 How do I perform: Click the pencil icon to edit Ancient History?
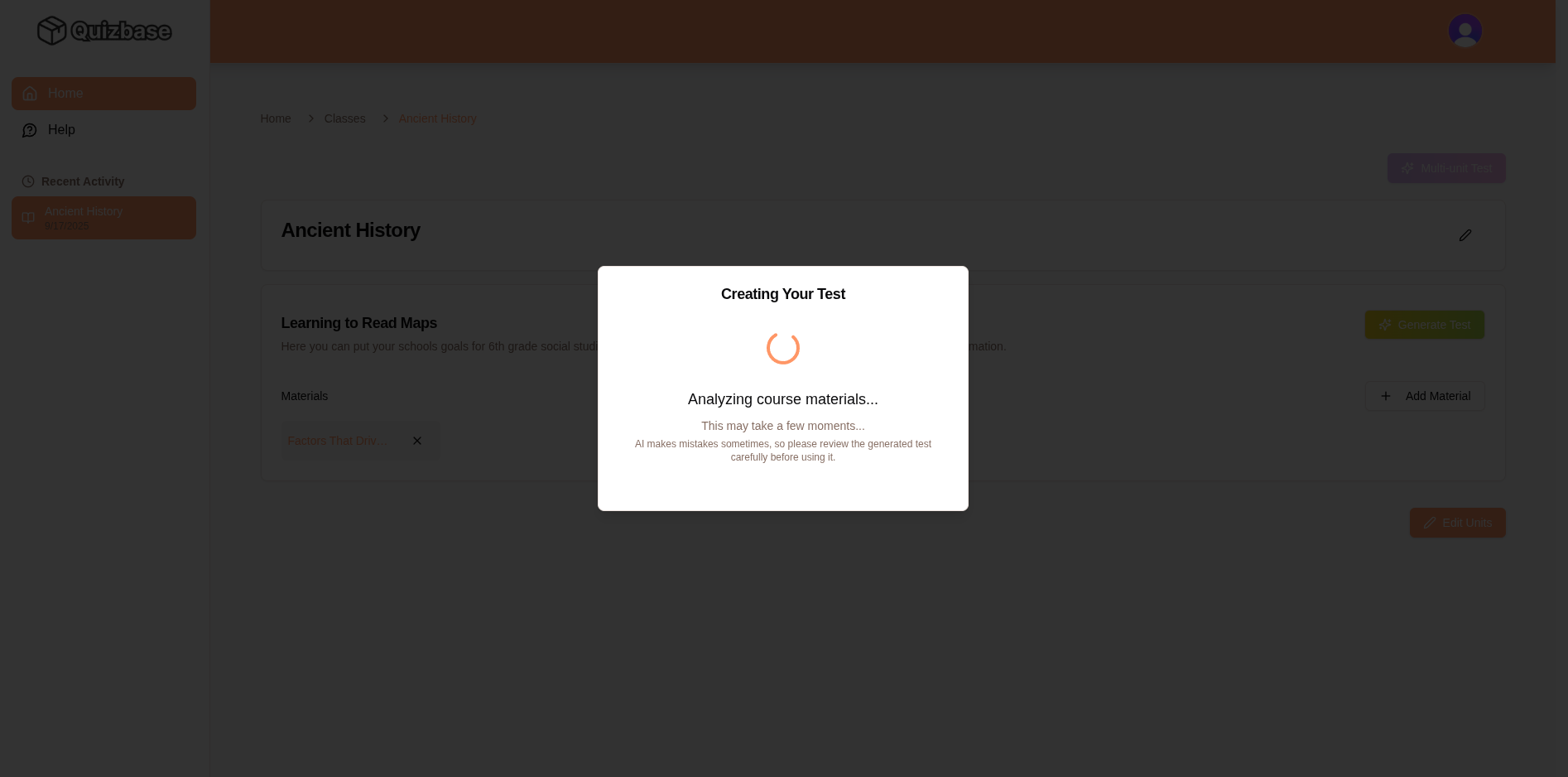(1465, 236)
